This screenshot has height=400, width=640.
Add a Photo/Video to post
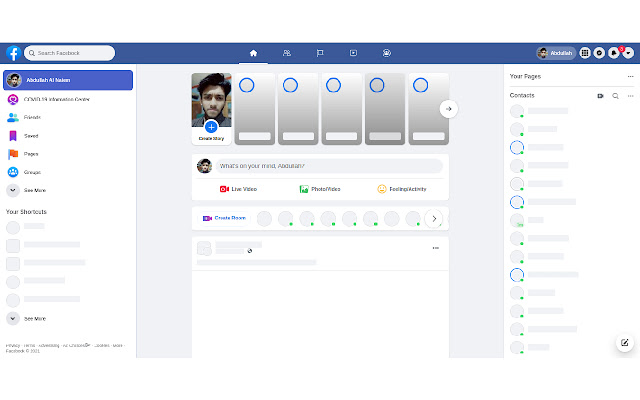tap(320, 189)
